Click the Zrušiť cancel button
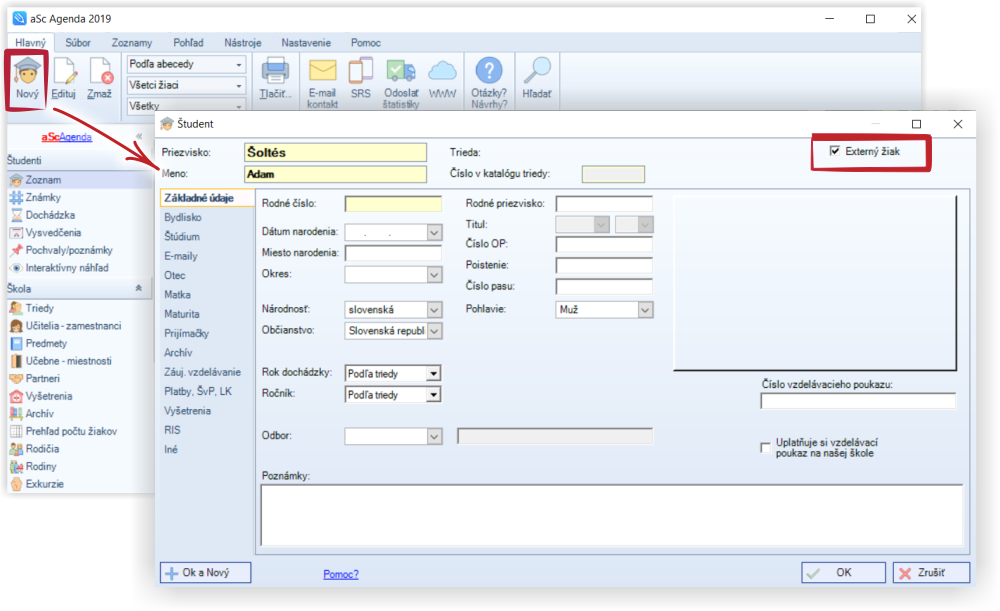This screenshot has height=611, width=1000. coord(931,573)
